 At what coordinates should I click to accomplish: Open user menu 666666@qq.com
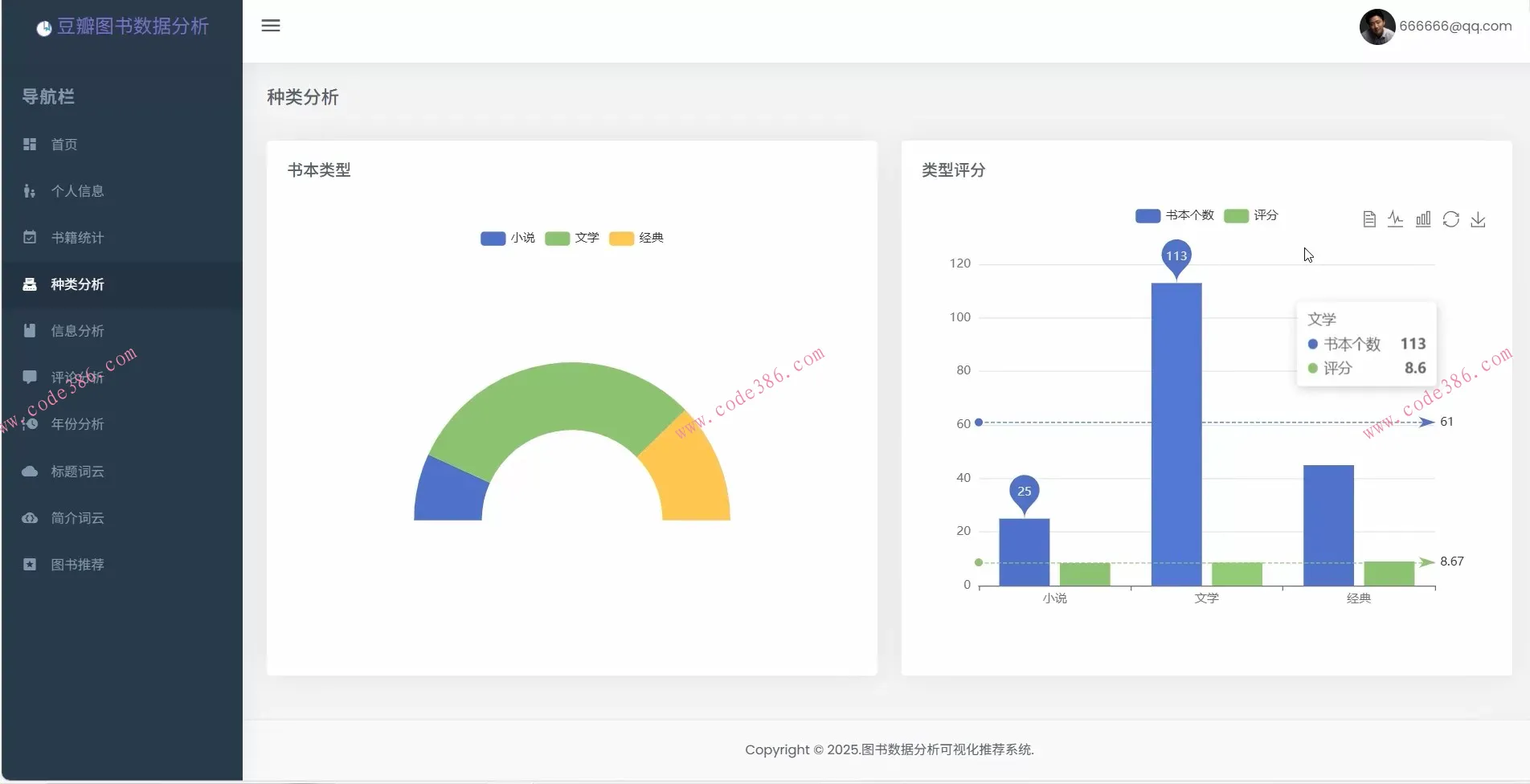click(x=1454, y=27)
